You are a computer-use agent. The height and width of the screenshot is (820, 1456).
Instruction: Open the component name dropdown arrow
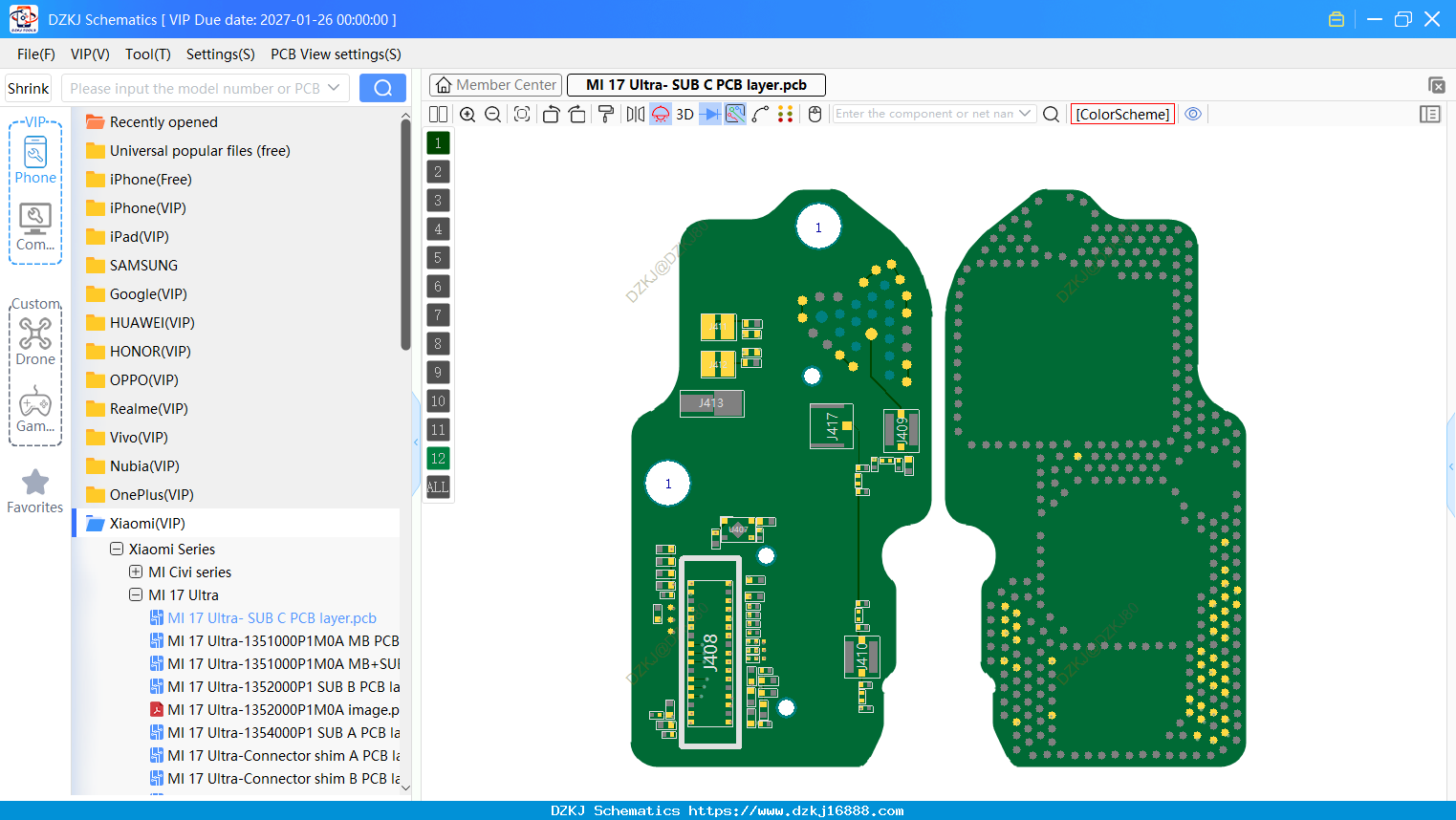point(1026,114)
